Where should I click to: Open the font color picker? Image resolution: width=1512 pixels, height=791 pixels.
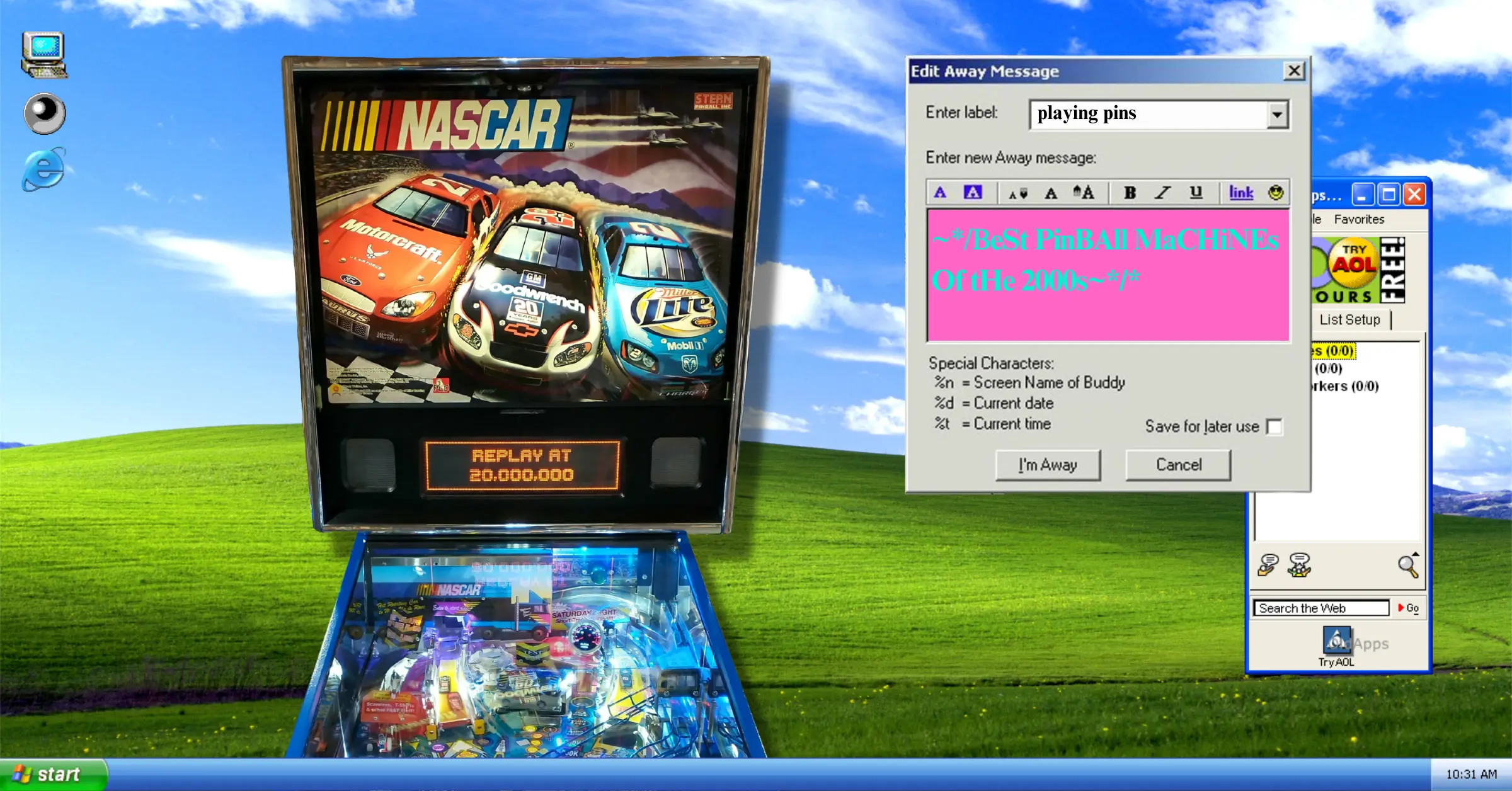click(941, 193)
